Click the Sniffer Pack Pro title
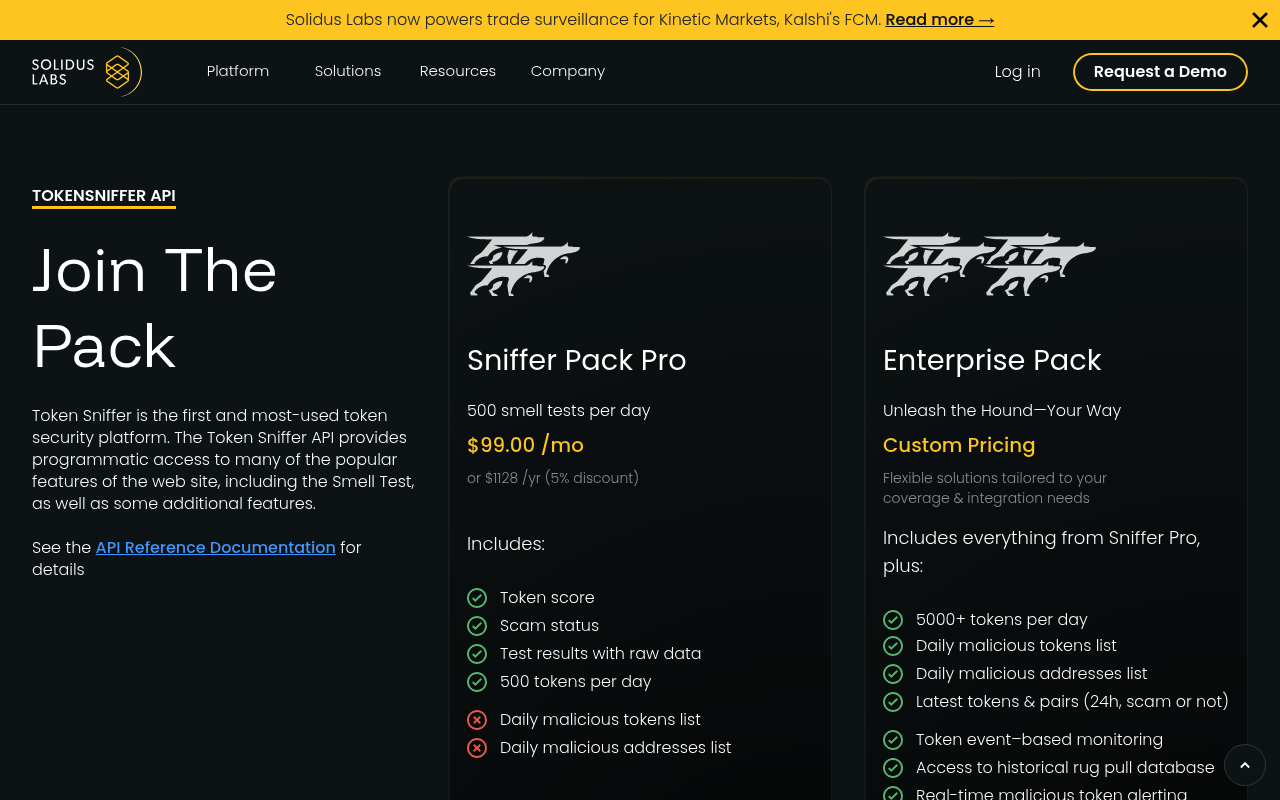This screenshot has width=1280, height=800. (577, 360)
